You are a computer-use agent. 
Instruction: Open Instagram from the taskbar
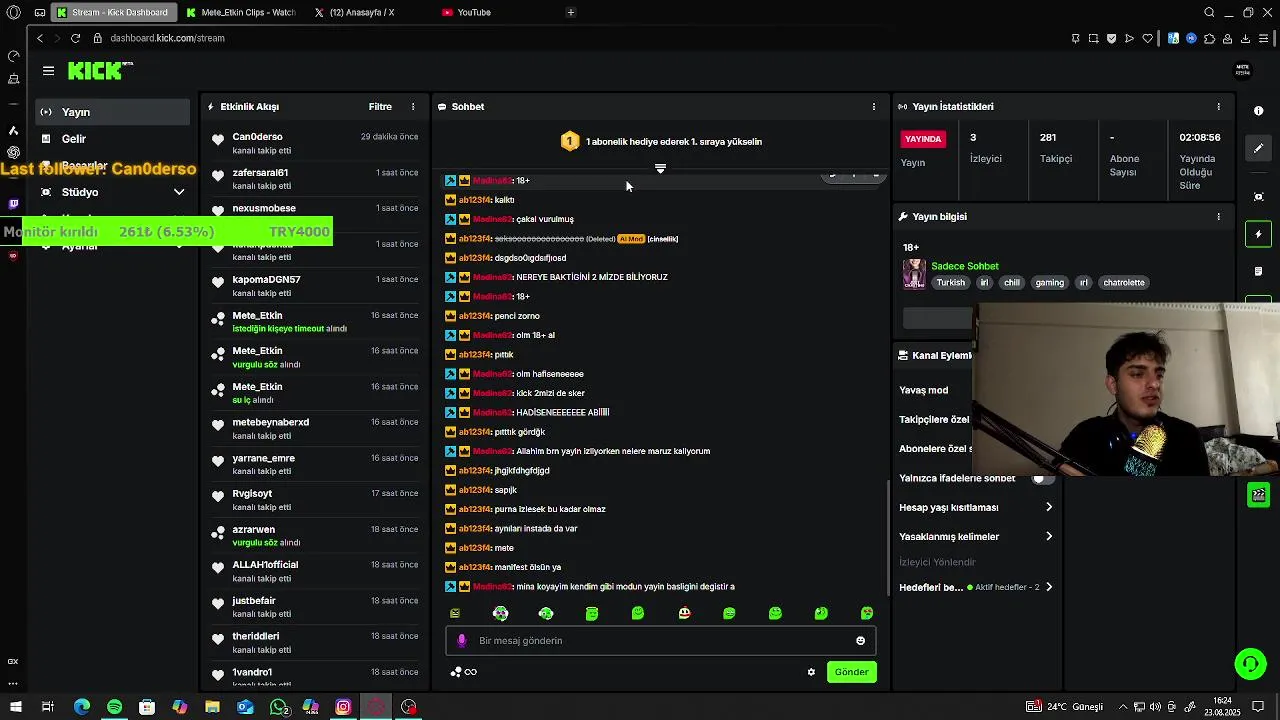[x=343, y=707]
